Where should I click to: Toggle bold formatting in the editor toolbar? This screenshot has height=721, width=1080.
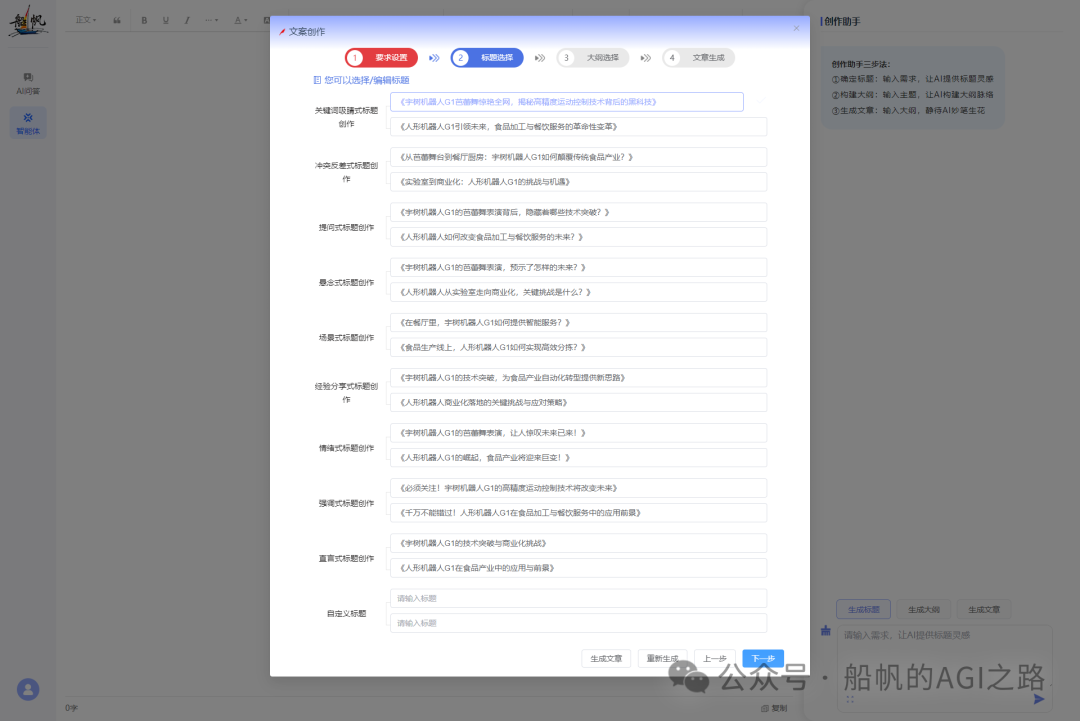[x=144, y=20]
